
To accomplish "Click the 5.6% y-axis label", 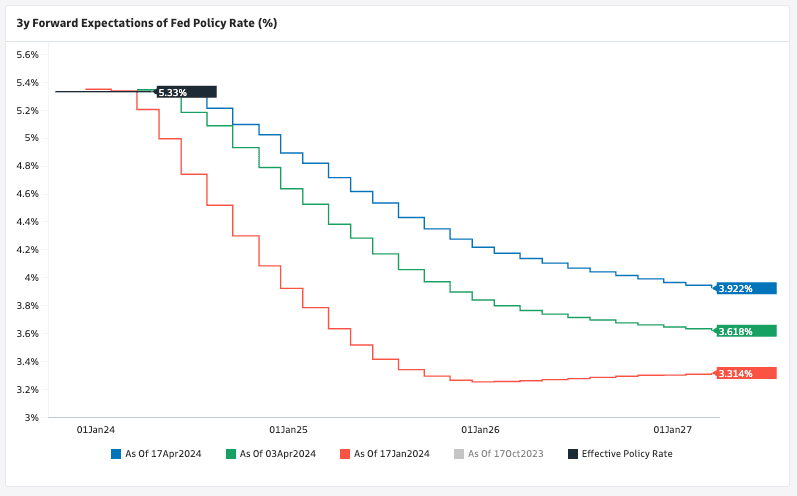I will [x=27, y=54].
